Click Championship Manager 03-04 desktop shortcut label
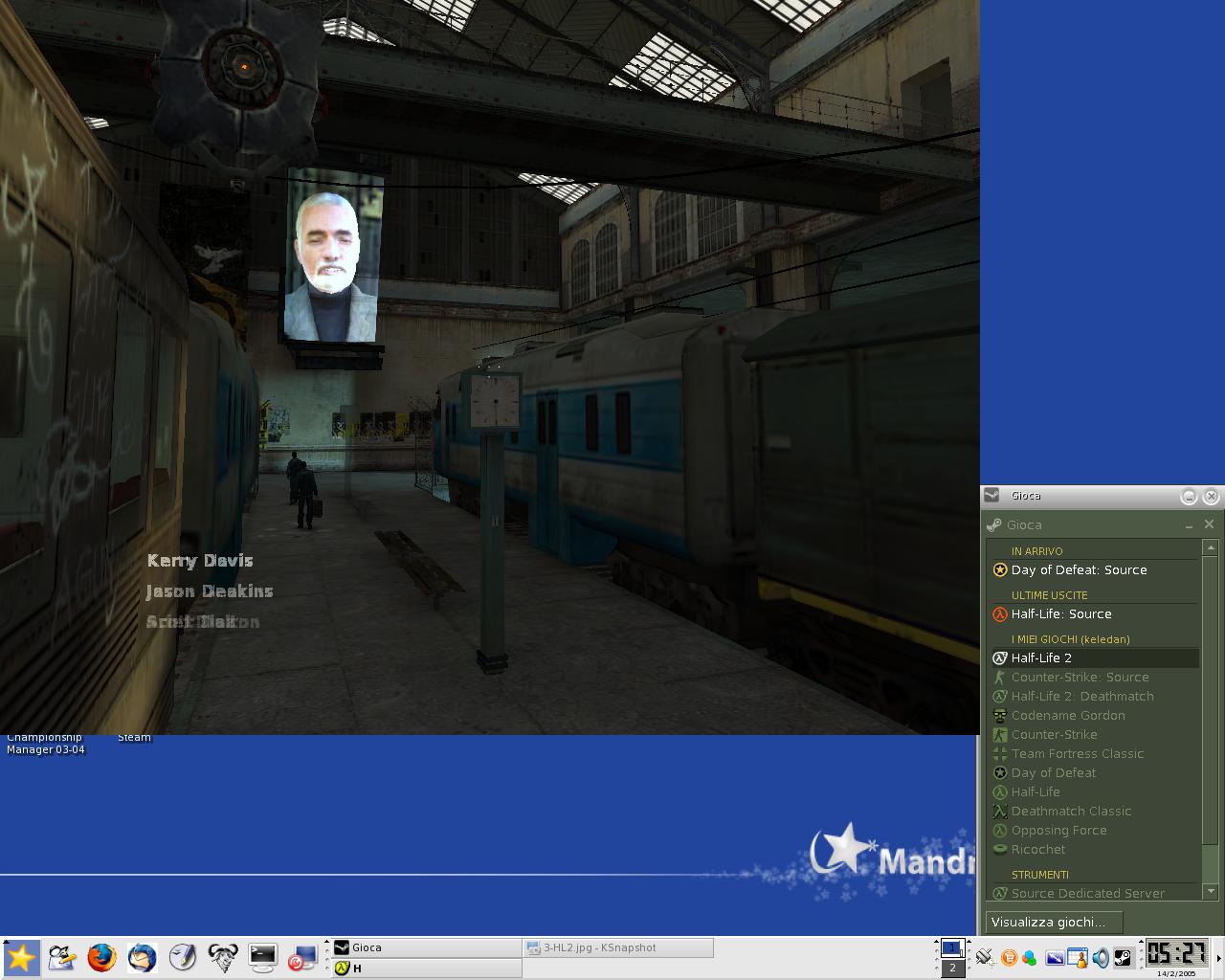 pyautogui.click(x=45, y=743)
